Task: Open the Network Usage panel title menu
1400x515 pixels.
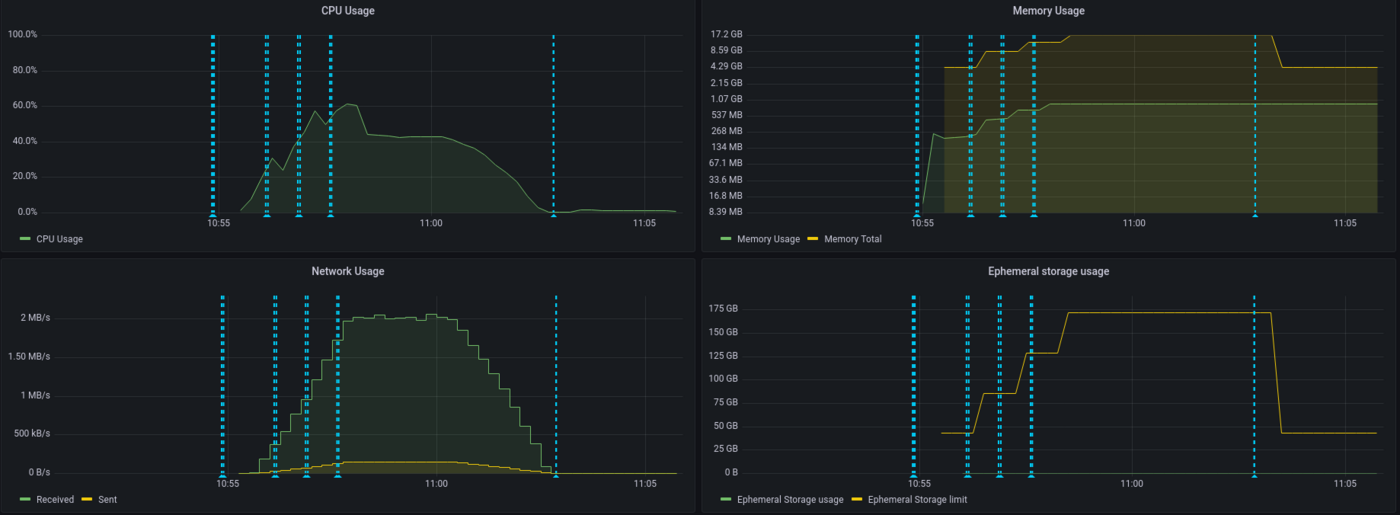Action: [347, 271]
